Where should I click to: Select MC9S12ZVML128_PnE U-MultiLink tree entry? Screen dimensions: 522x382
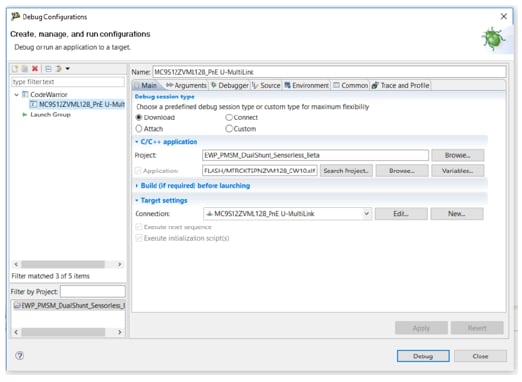click(x=77, y=104)
